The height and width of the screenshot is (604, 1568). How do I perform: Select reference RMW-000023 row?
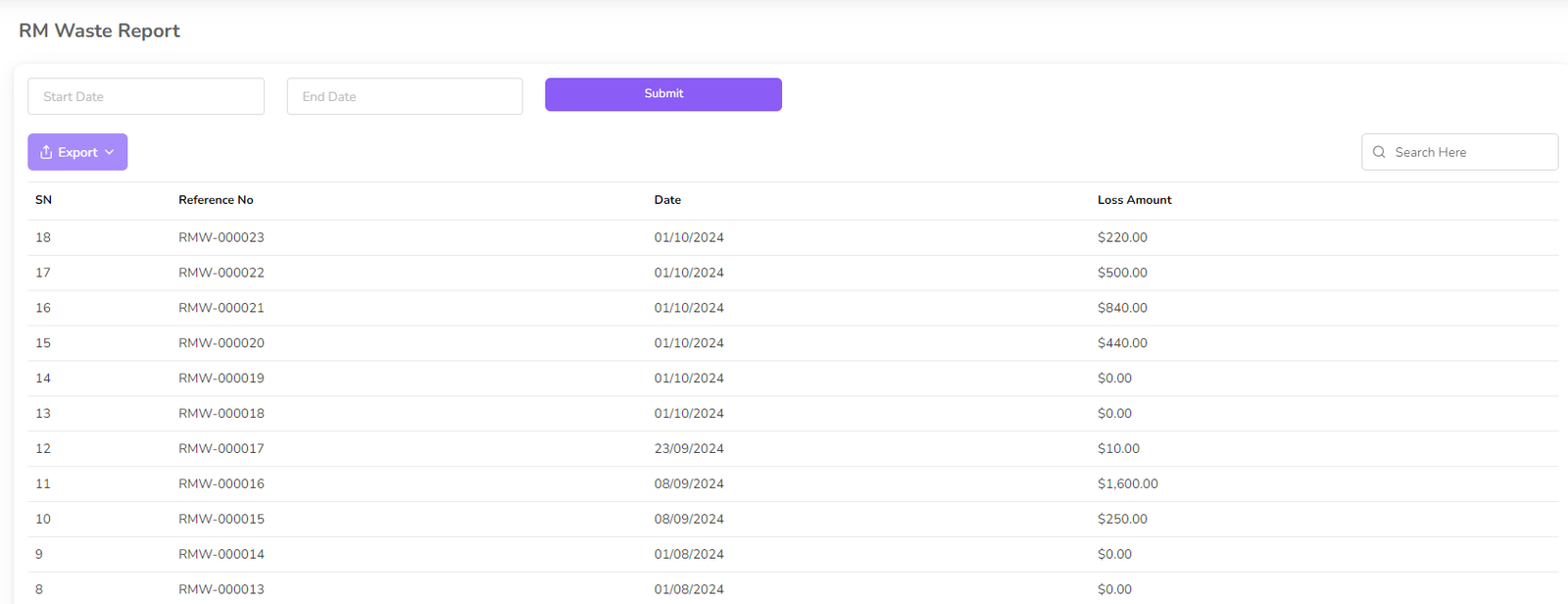[x=221, y=237]
